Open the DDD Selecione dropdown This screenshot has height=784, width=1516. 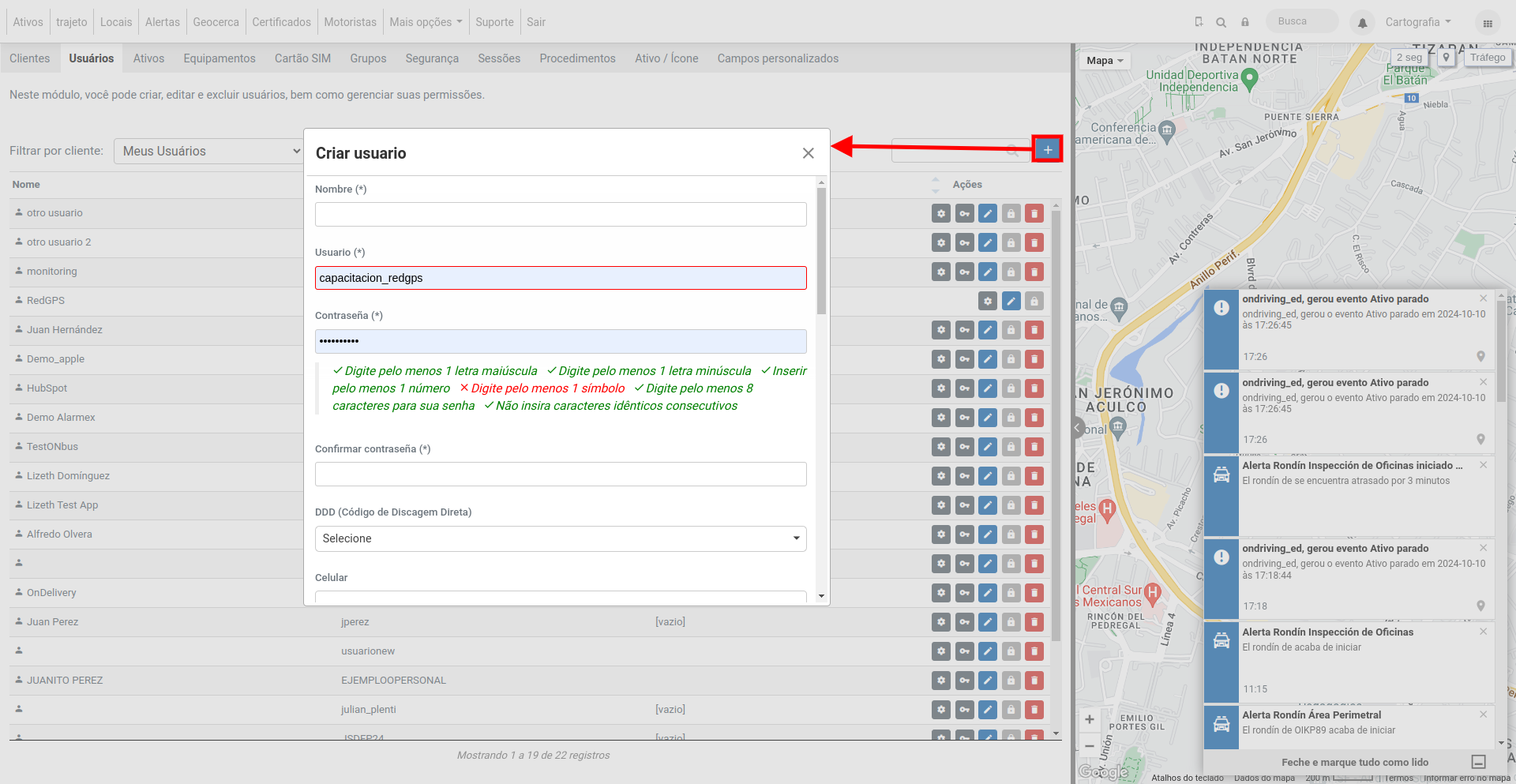(561, 538)
